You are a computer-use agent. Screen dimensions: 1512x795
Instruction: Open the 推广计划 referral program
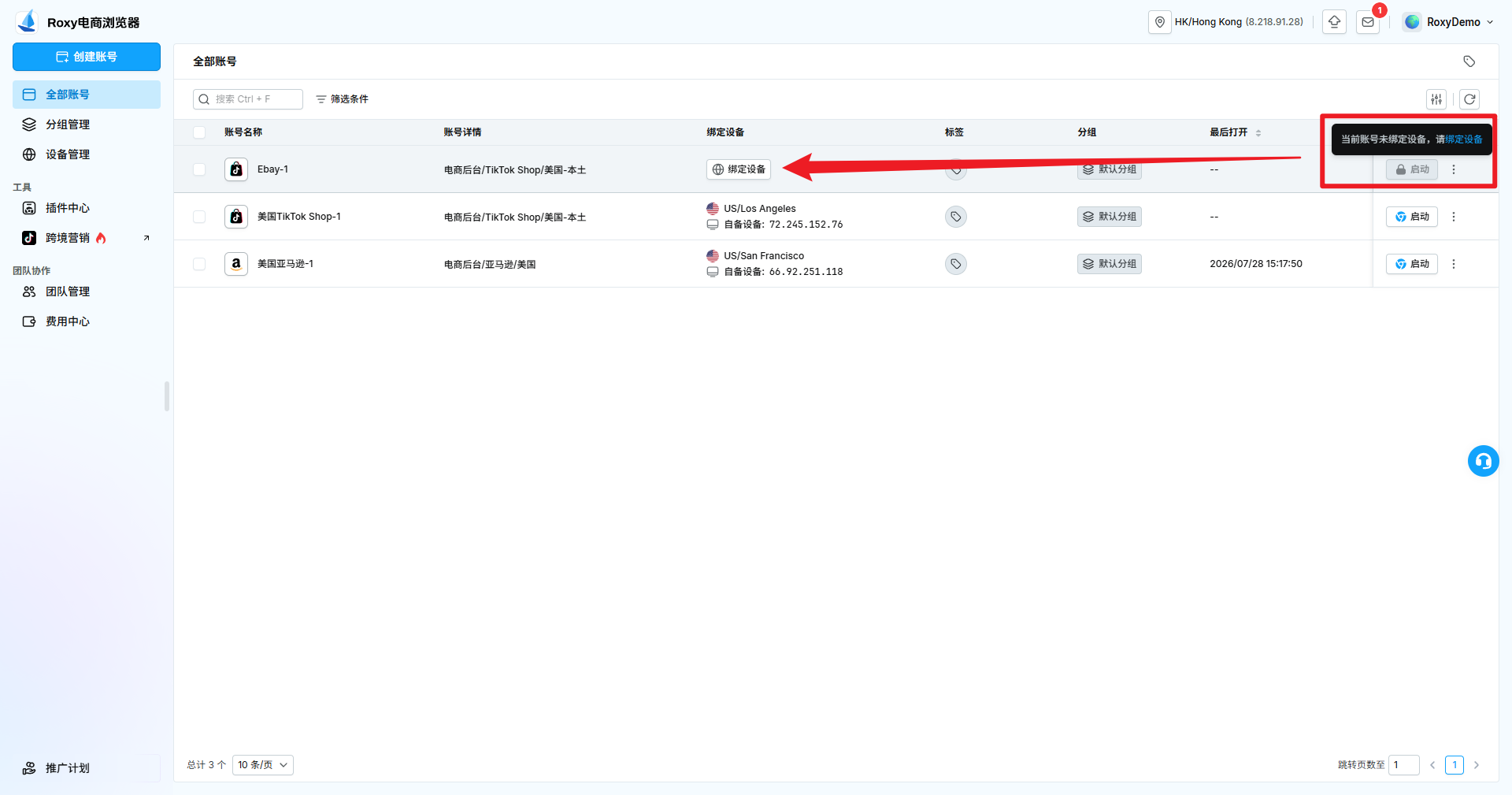pos(87,768)
